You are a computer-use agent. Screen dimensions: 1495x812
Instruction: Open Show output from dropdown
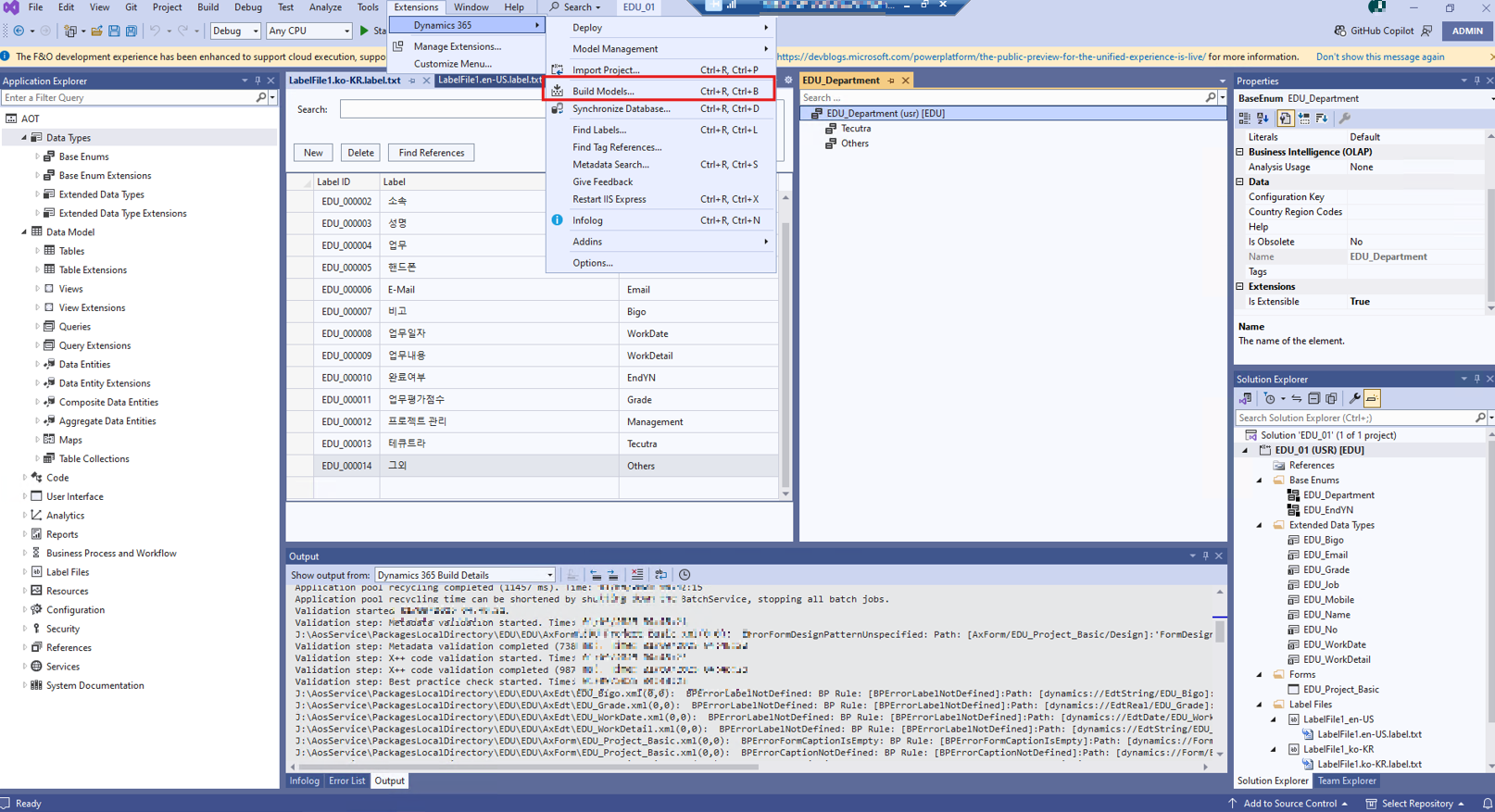[465, 575]
